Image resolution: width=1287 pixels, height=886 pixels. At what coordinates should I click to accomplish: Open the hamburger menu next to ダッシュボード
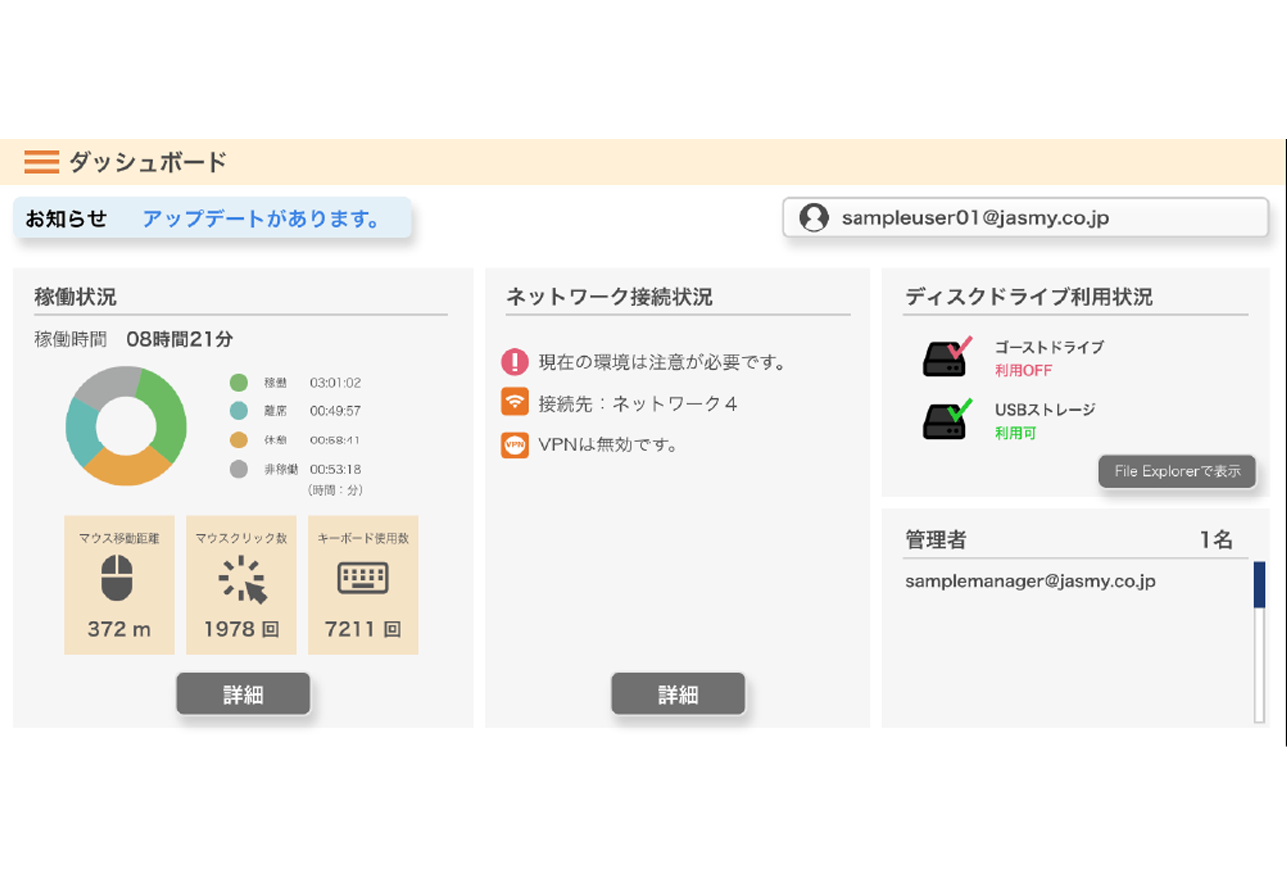(x=42, y=162)
